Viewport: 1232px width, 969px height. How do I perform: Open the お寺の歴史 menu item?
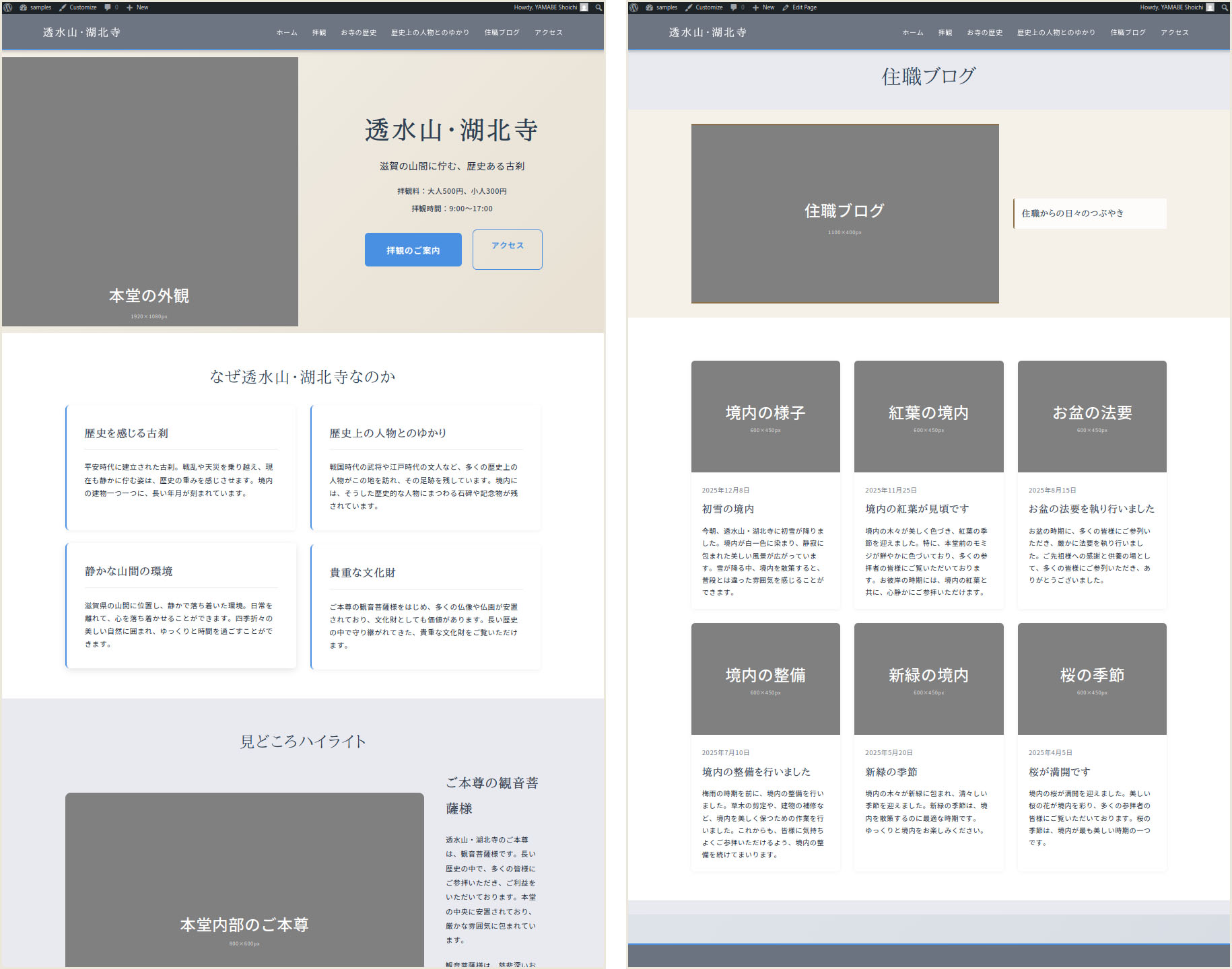click(x=359, y=32)
